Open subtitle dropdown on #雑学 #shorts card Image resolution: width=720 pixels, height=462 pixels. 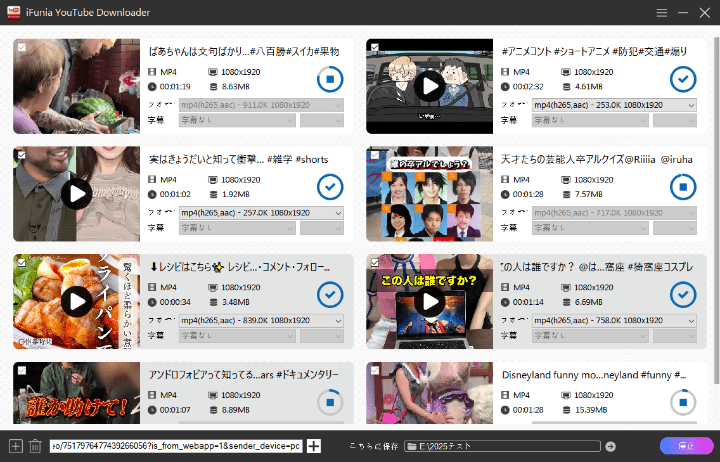[x=237, y=228]
